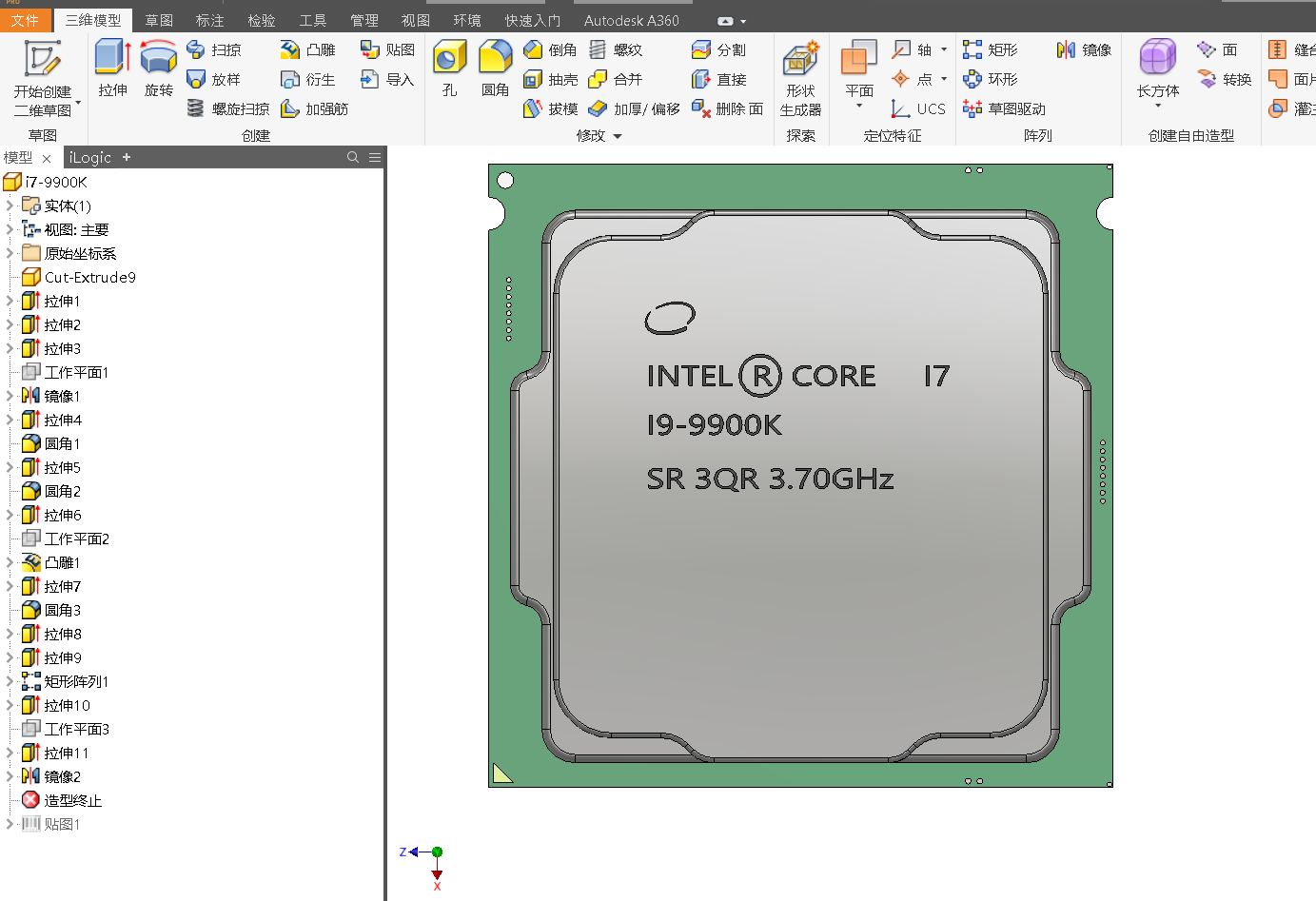Screen dimensions: 1316x901
Task: Select the 贴图1 suppressed feature
Action: click(x=51, y=824)
